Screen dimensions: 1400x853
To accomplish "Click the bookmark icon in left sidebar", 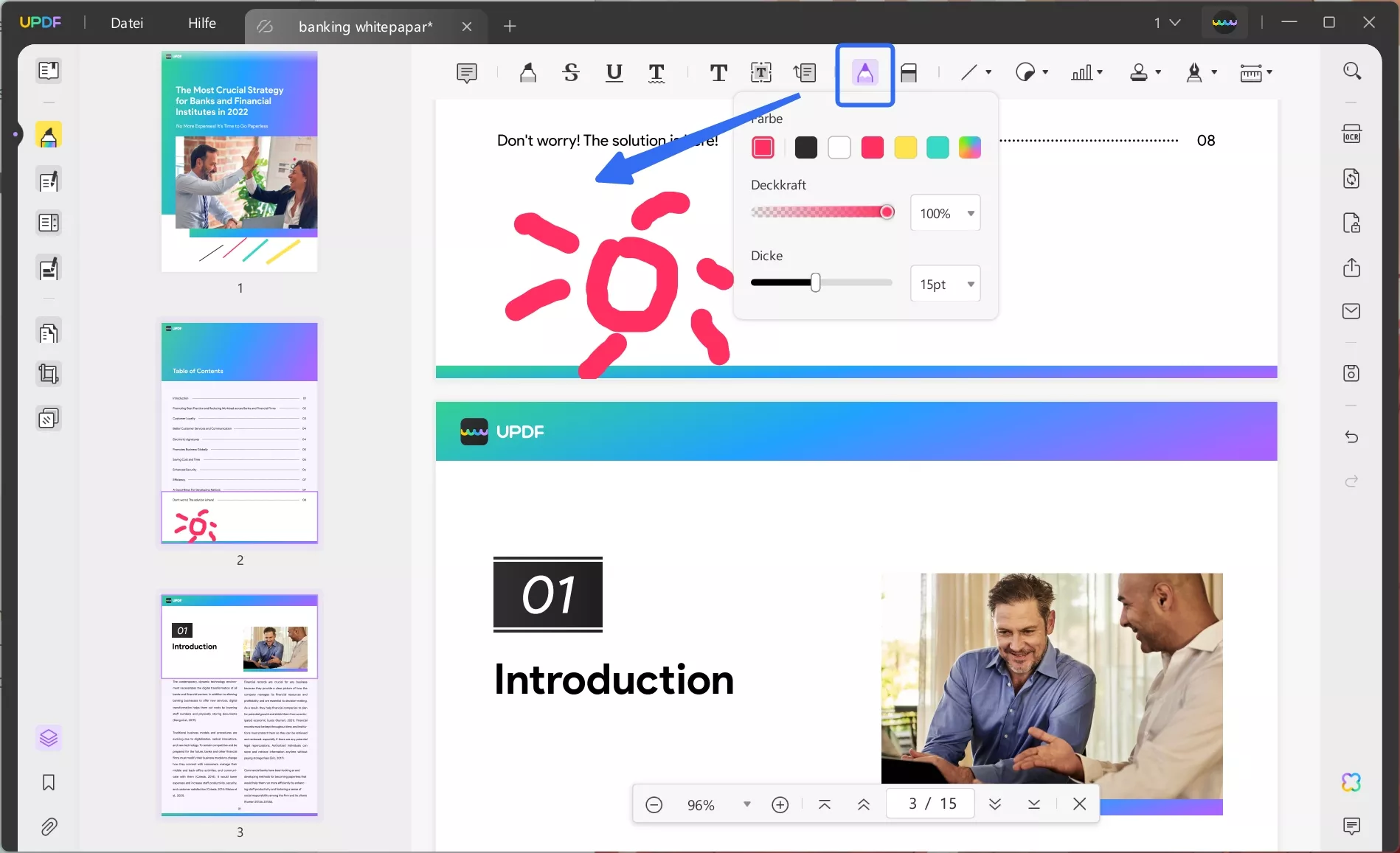I will 49,782.
